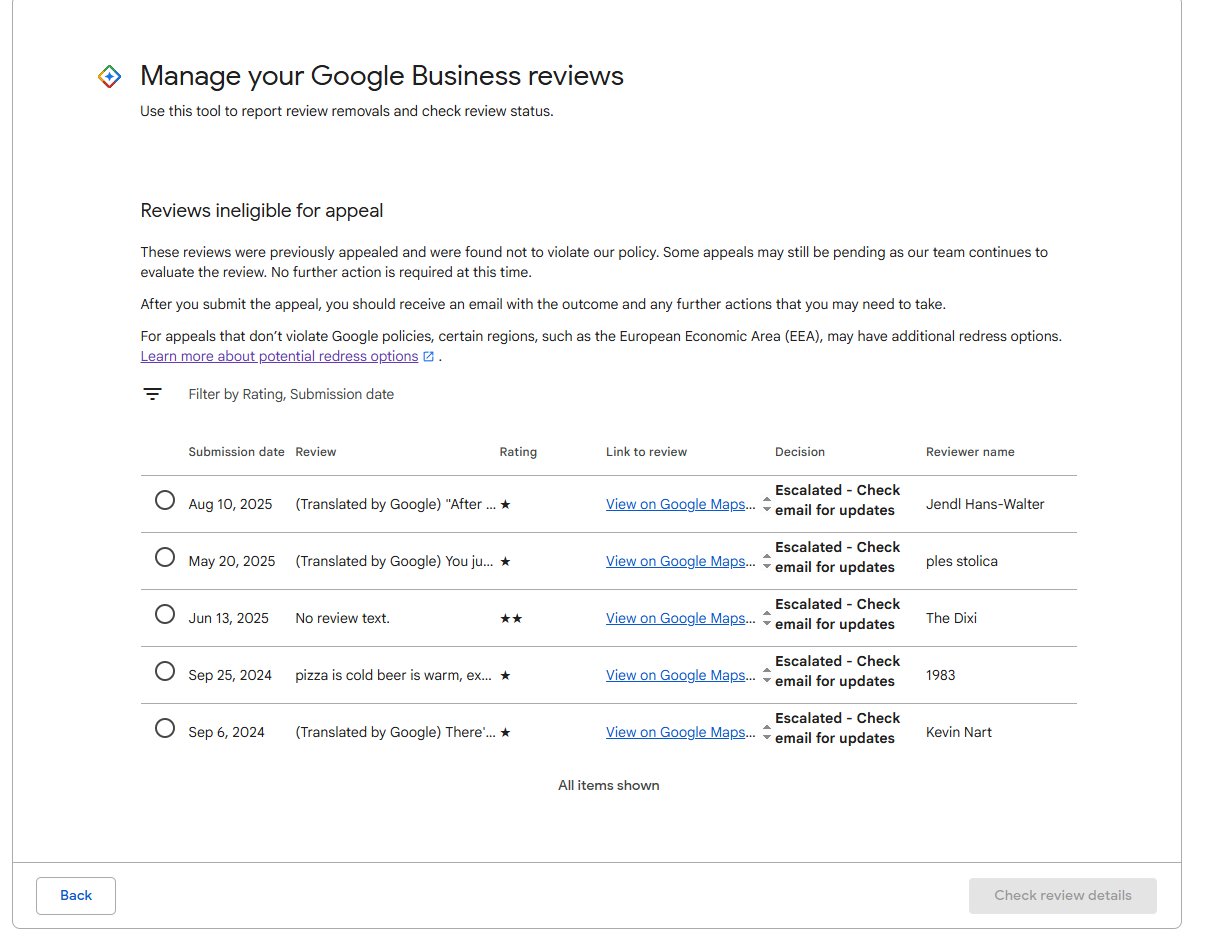
Task: Open 'View on Google Maps' for Sep 25, 2024 review
Action: point(681,675)
